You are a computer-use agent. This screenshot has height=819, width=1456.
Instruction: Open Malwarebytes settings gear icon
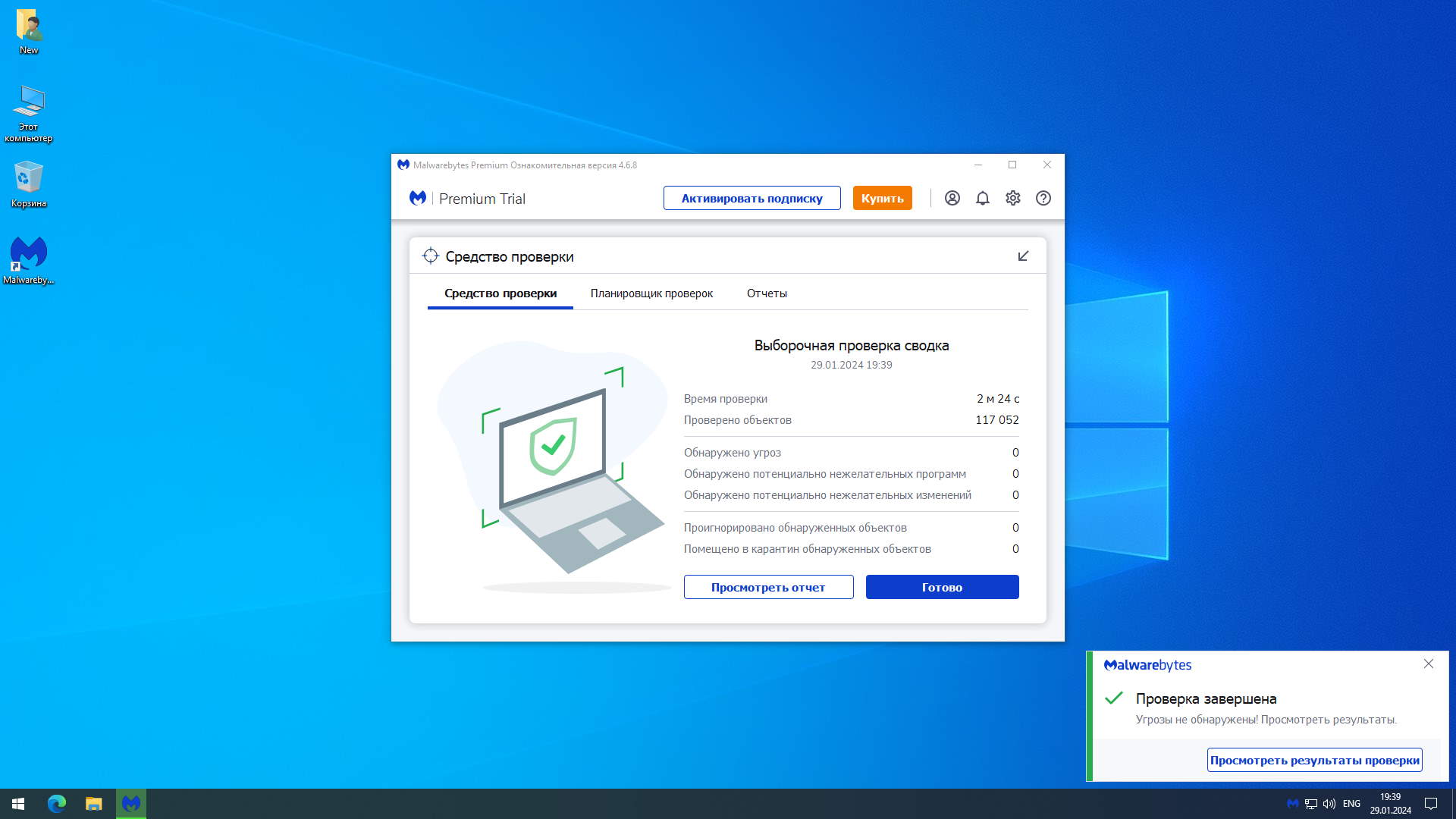[1013, 198]
